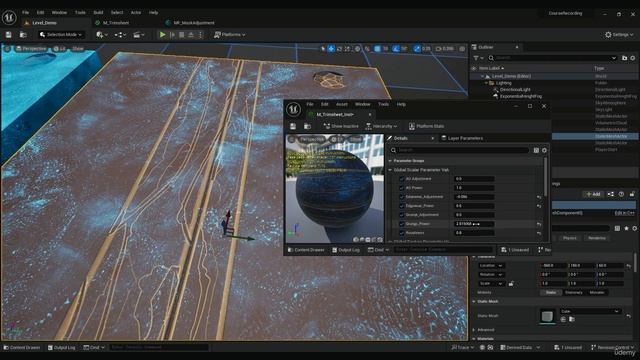Select the Rotate gizmo tool in viewport toolbar

(x=339, y=49)
